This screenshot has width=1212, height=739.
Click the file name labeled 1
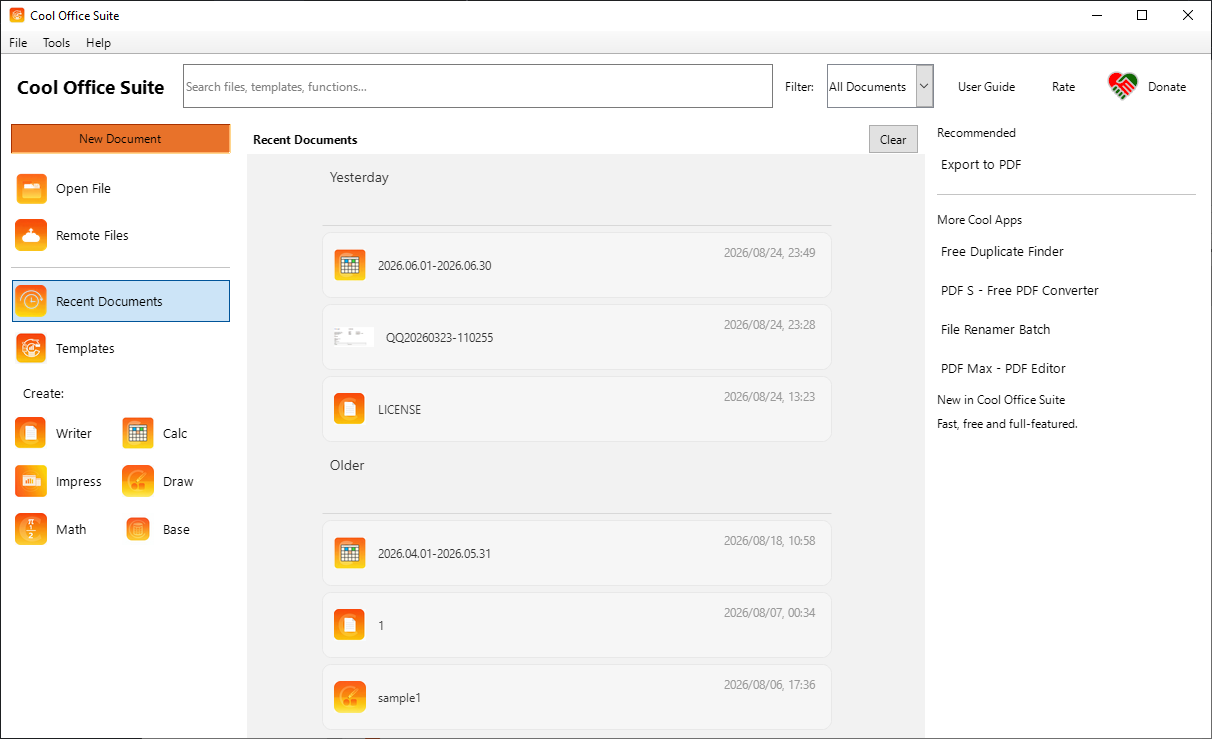point(381,626)
